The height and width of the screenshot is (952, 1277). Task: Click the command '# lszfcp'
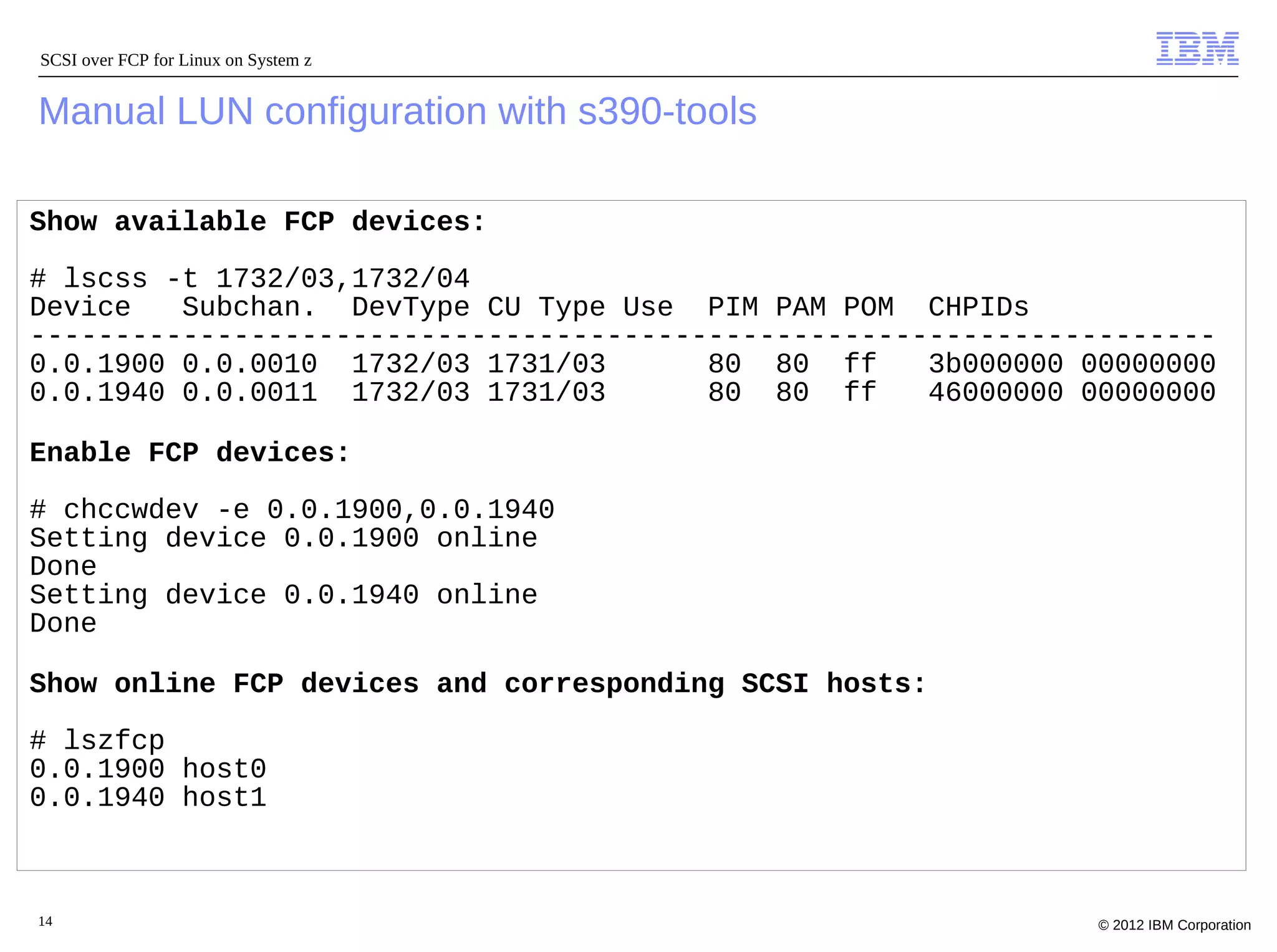97,741
